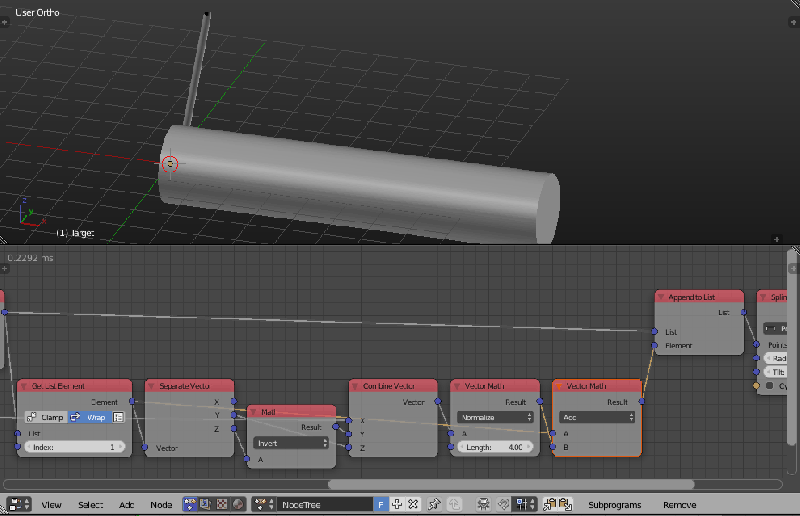Select Clamp mode in Get List Element node

point(46,417)
